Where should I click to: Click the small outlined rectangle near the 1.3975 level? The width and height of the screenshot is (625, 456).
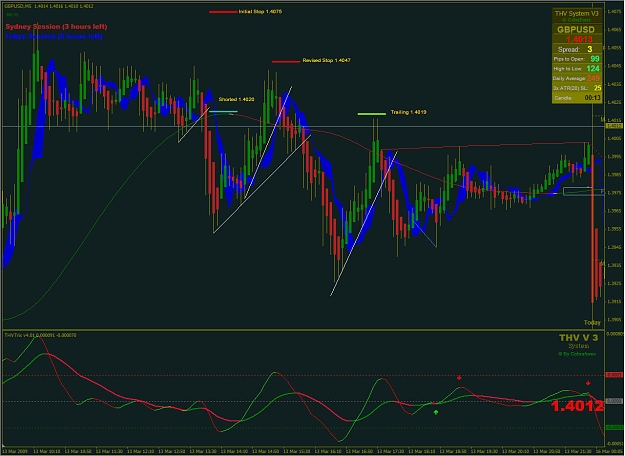584,191
